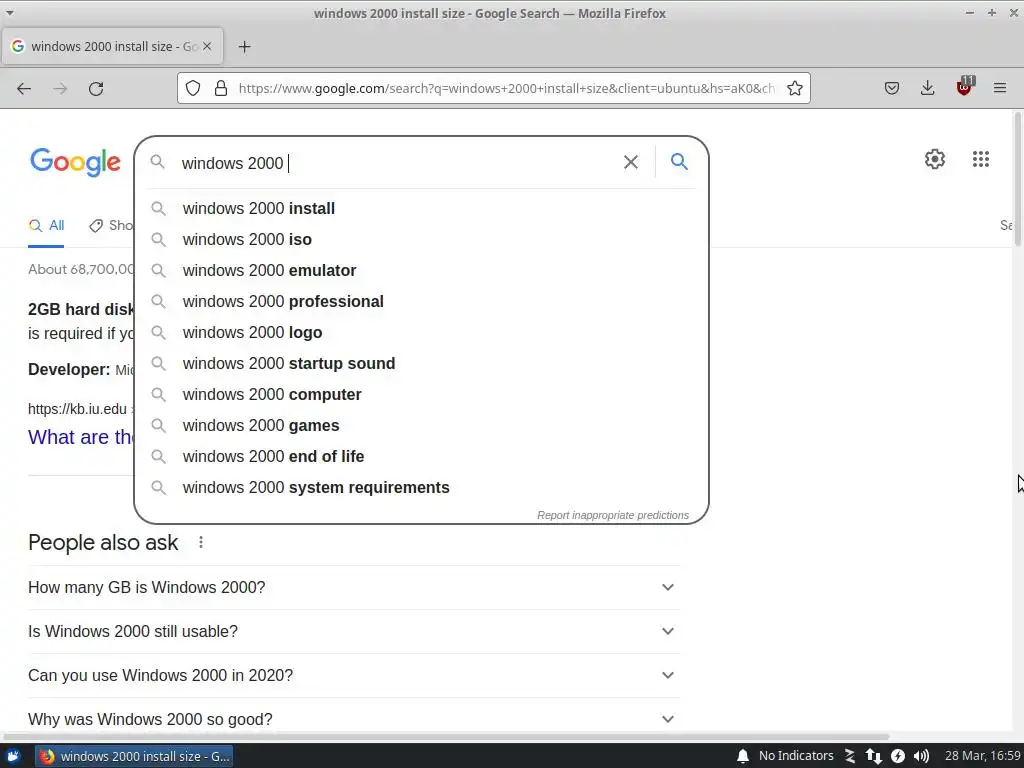Click the horizontal page scrollbar
The image size is (1024, 768).
(445, 737)
